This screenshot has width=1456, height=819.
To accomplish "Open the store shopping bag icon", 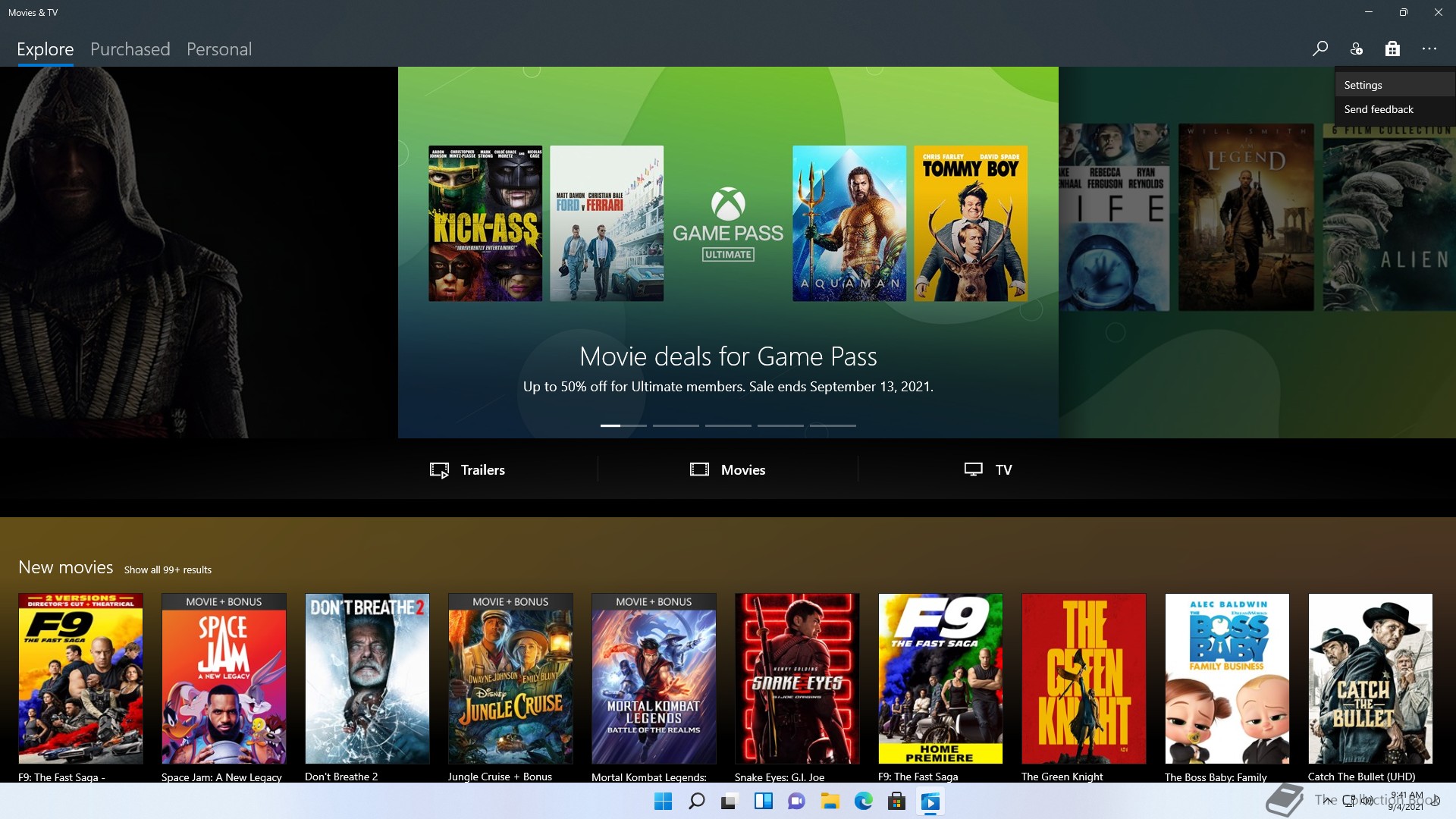I will coord(1392,49).
